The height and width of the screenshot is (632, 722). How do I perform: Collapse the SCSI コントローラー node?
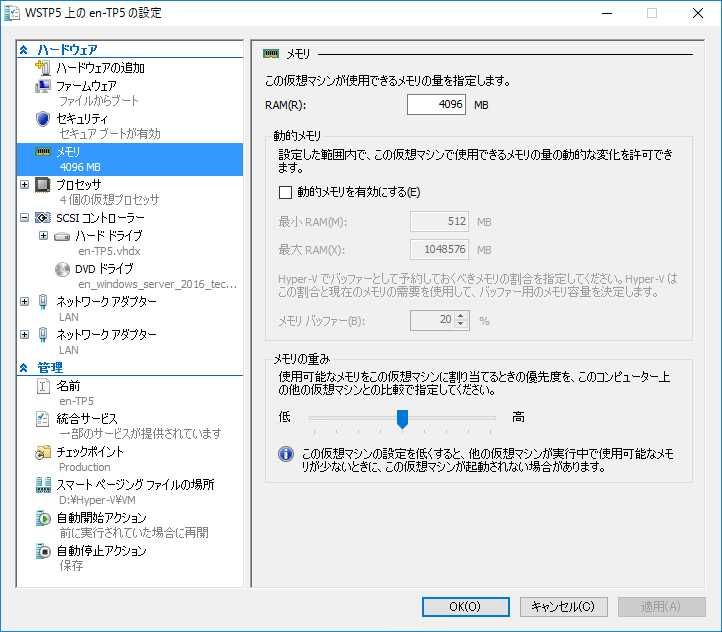pyautogui.click(x=24, y=218)
